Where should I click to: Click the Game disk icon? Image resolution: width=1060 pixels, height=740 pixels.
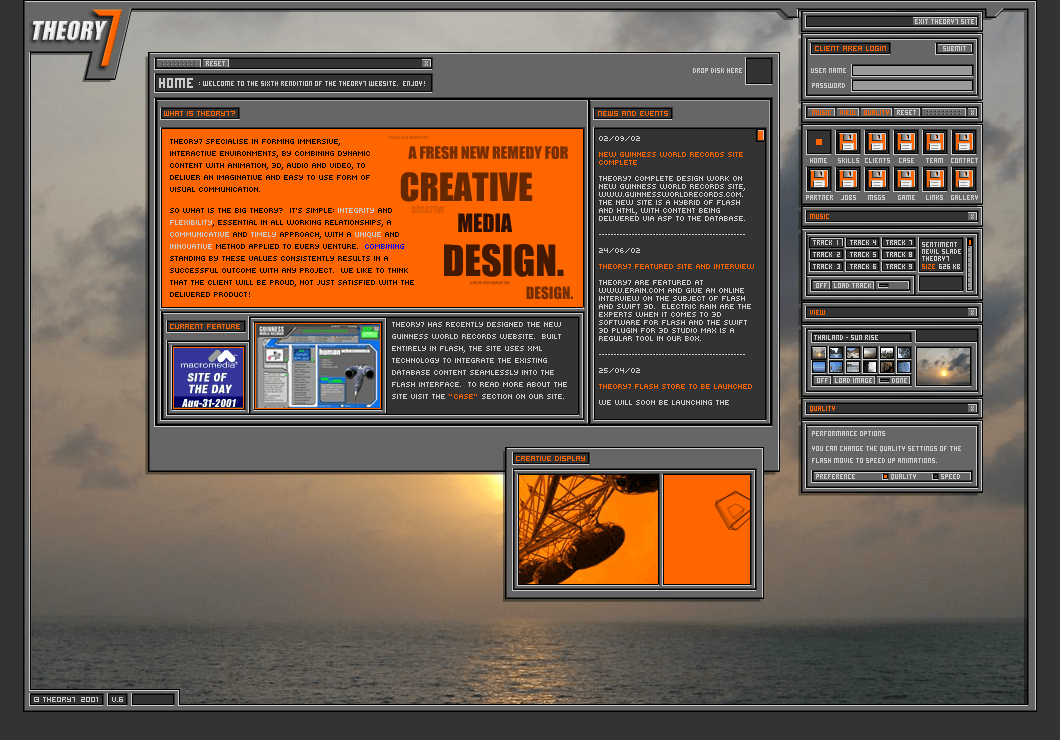coord(906,179)
